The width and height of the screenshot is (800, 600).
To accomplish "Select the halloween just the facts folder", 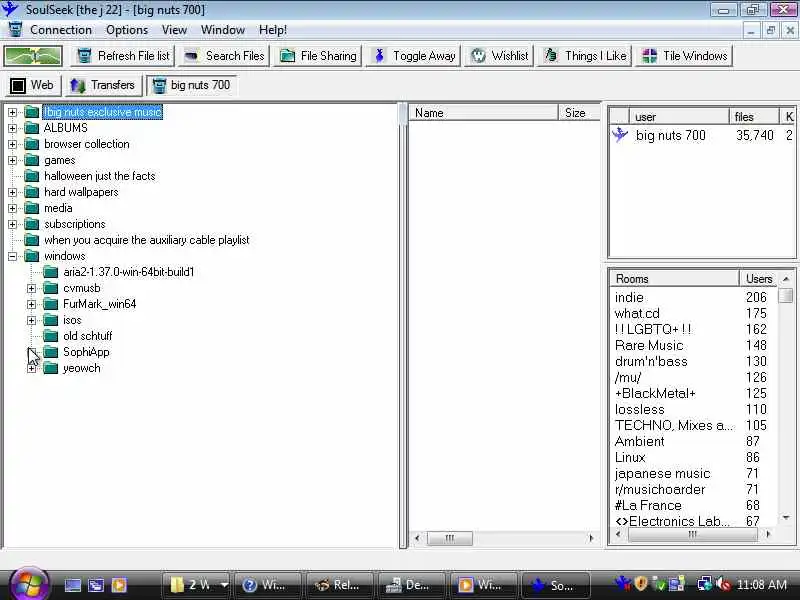I will coord(99,176).
